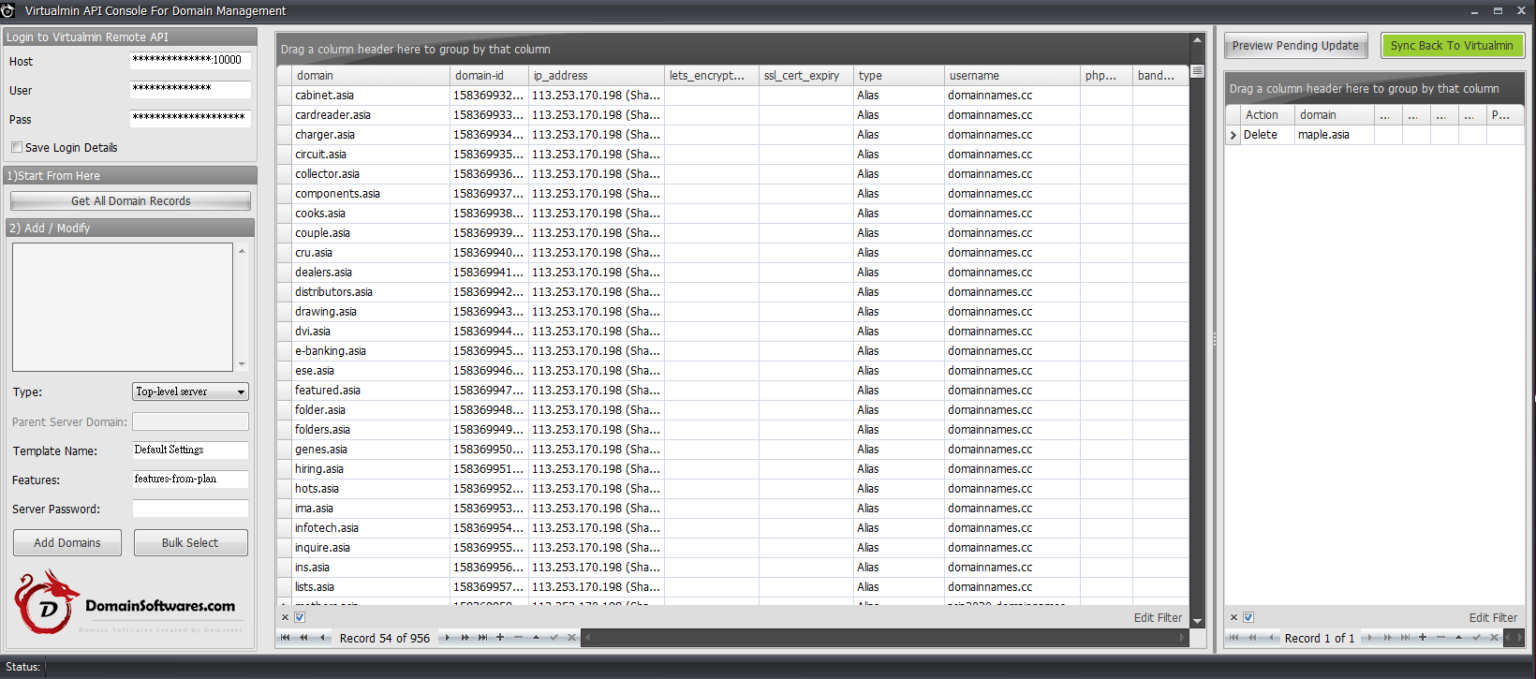This screenshot has height=679, width=1536.
Task: Toggle the filter checkbox under the pending-update grid
Action: pyautogui.click(x=1247, y=617)
